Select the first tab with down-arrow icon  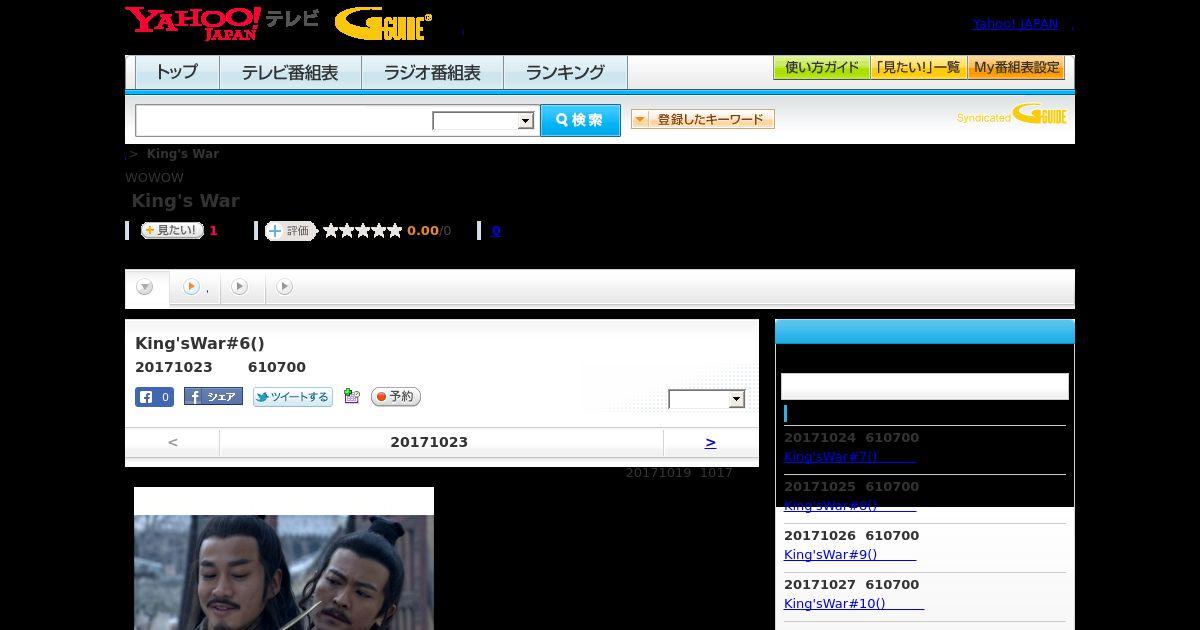(x=146, y=288)
